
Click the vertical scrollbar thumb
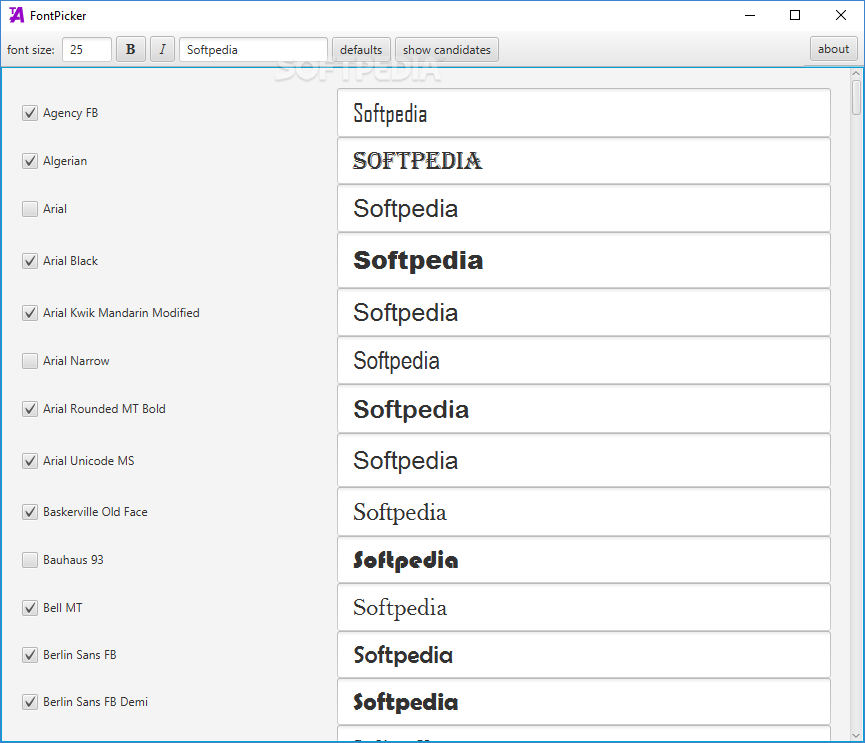click(856, 97)
